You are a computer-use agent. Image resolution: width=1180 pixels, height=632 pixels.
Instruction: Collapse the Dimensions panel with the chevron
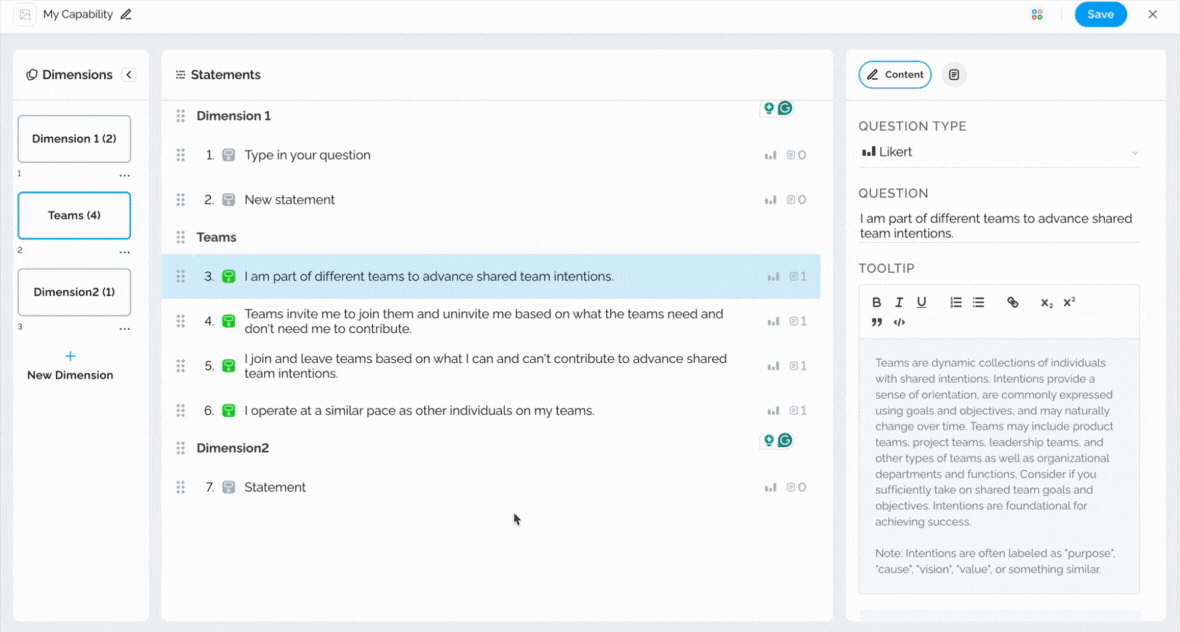click(x=128, y=75)
